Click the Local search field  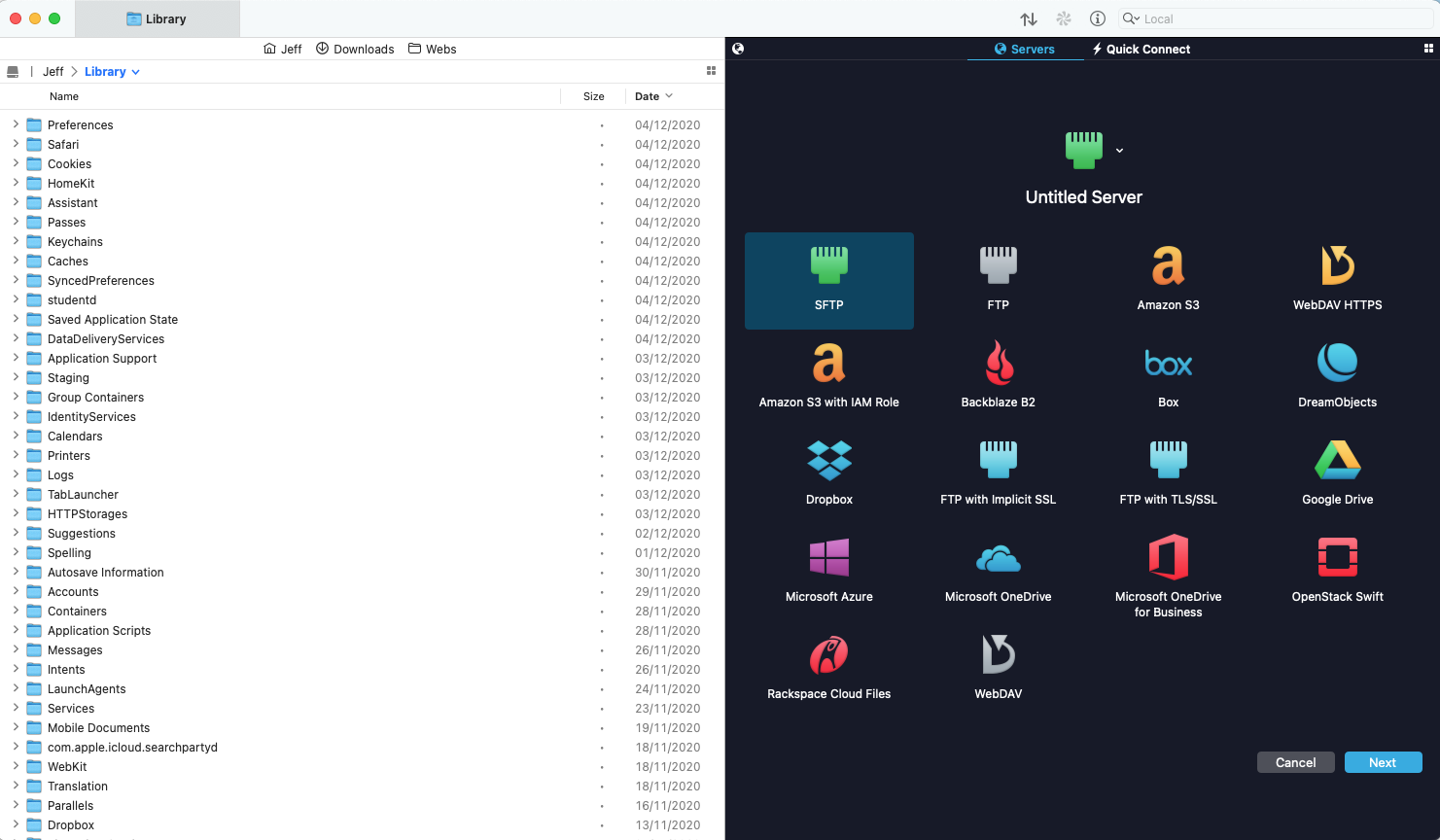(x=1277, y=18)
